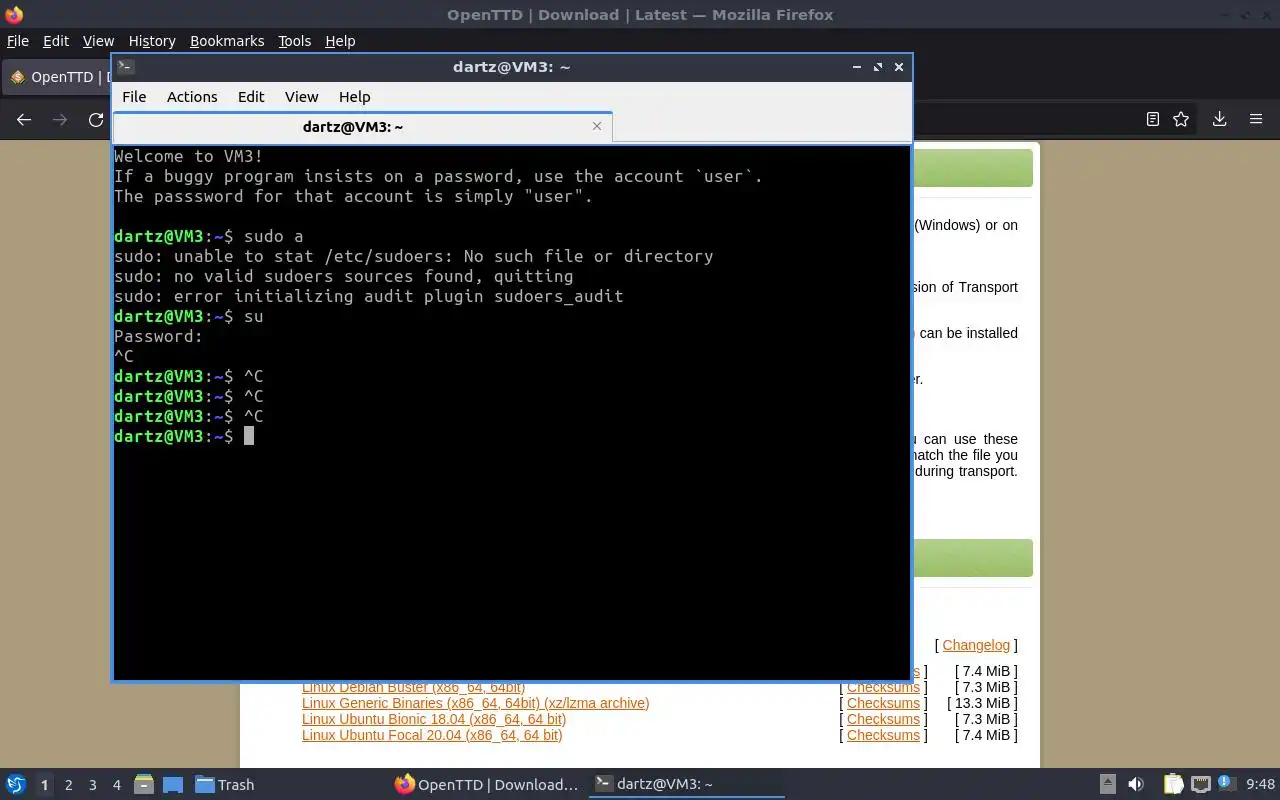
Task: Open Firefox downloads panel
Action: point(1219,119)
